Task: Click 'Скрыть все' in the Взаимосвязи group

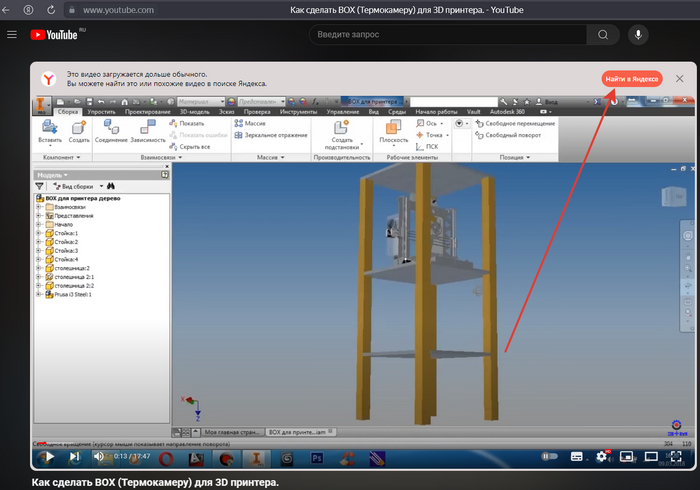Action: pyautogui.click(x=190, y=146)
